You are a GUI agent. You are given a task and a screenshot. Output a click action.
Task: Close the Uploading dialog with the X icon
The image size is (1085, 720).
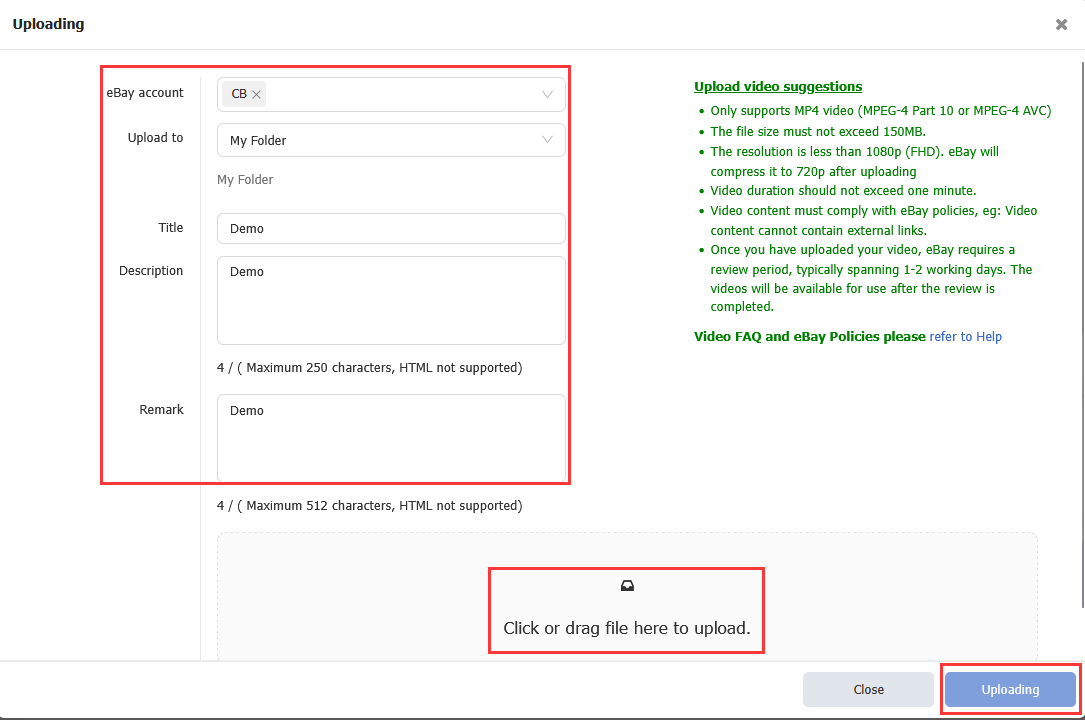(1061, 25)
